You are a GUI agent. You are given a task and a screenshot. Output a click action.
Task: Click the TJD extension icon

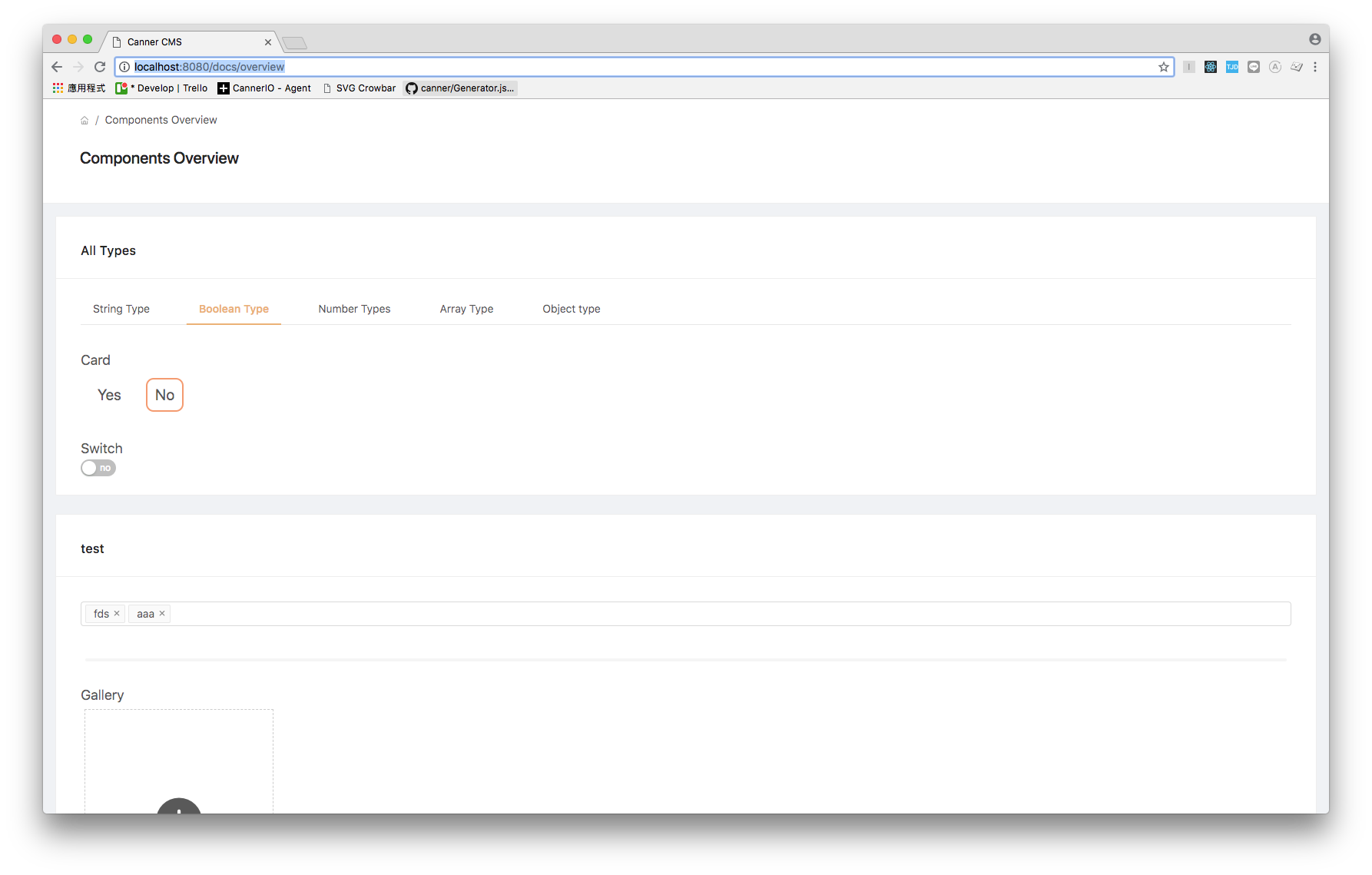tap(1231, 67)
